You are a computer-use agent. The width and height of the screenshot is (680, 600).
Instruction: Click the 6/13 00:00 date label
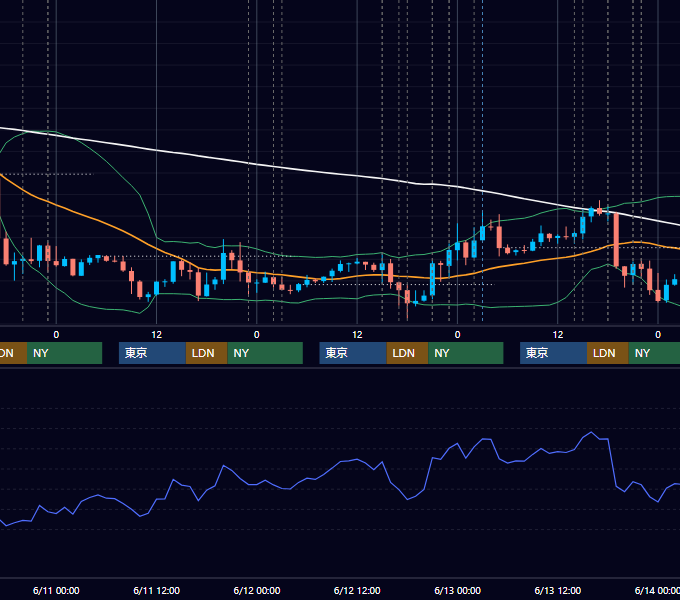coord(458,590)
